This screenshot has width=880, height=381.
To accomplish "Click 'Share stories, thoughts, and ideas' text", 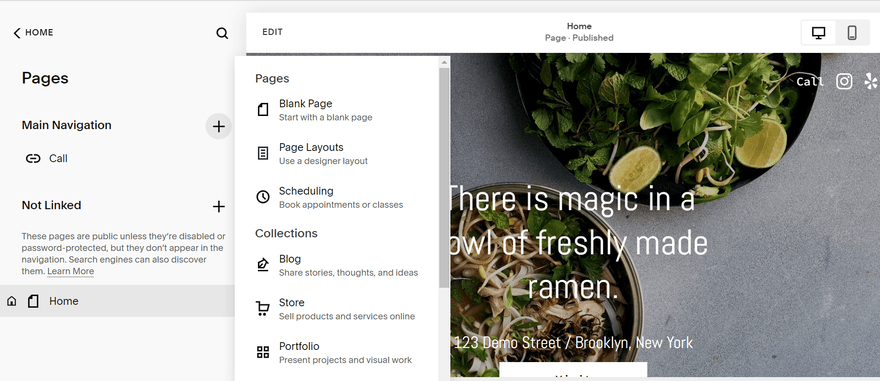I will pyautogui.click(x=349, y=273).
